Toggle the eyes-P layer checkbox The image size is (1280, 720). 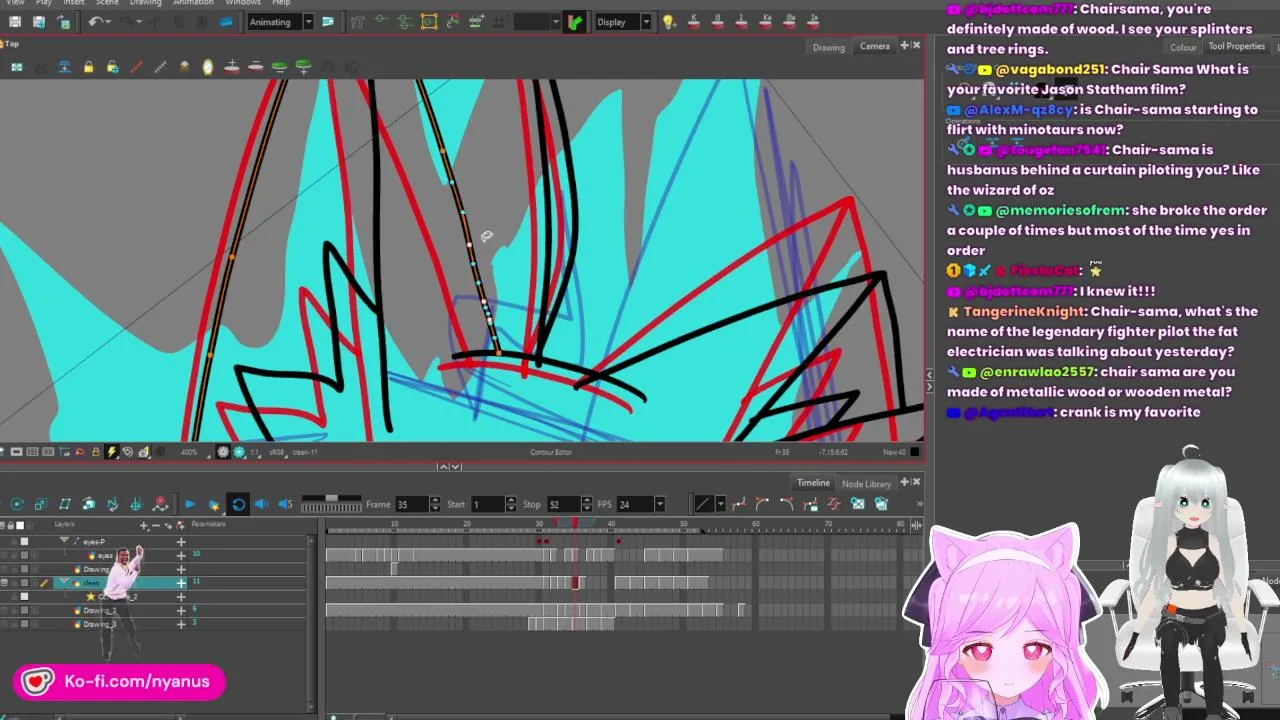click(x=24, y=542)
